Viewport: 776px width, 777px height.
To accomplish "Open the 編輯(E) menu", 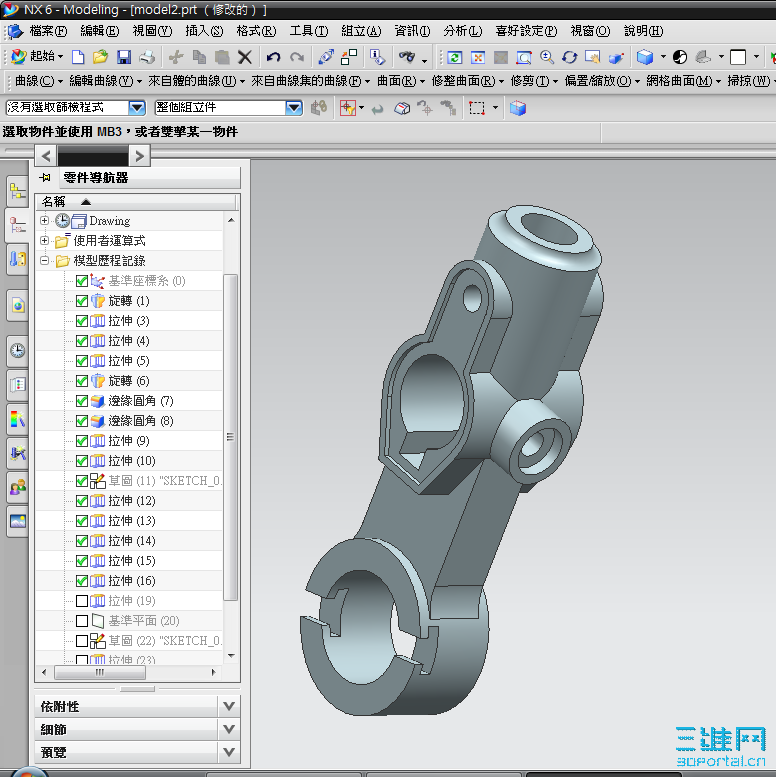I will click(x=100, y=31).
